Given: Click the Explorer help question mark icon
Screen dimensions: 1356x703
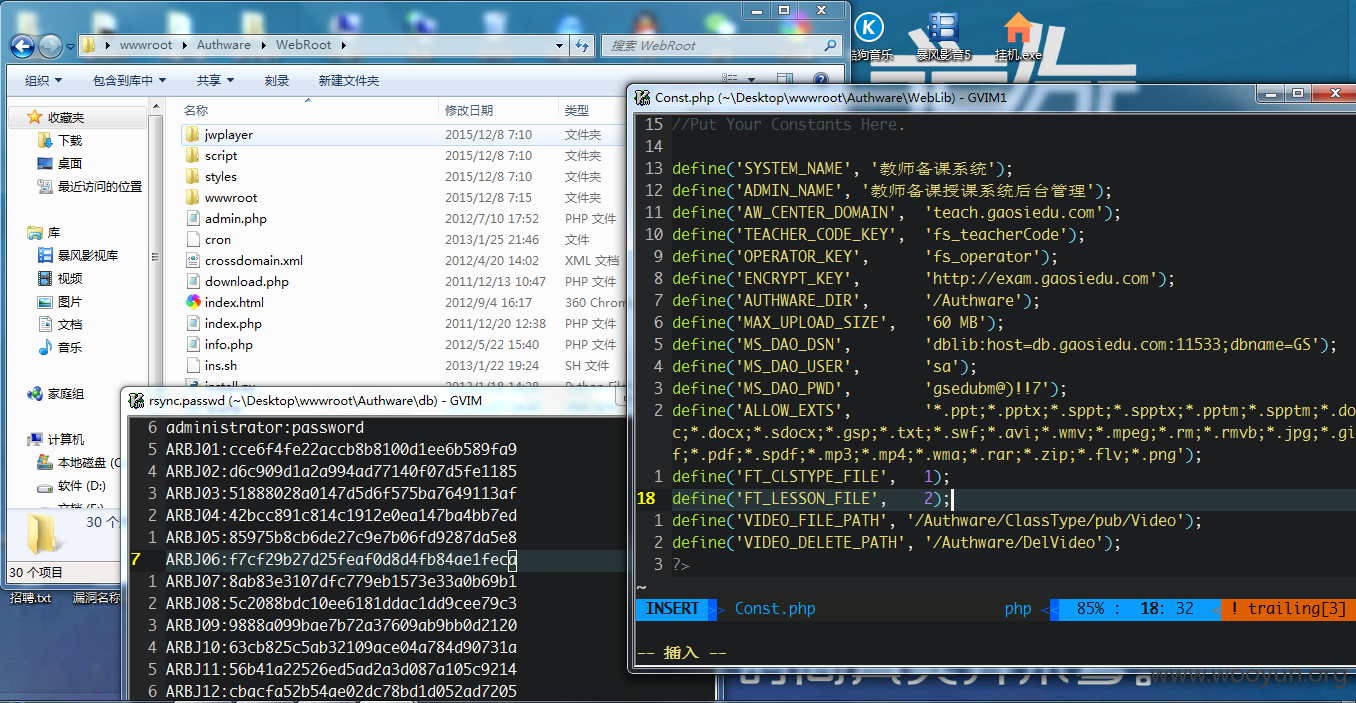Looking at the screenshot, I should (819, 80).
